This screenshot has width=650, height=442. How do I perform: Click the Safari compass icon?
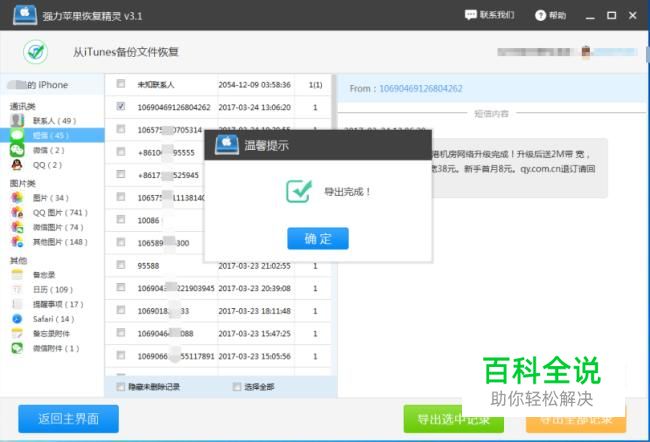tap(17, 318)
